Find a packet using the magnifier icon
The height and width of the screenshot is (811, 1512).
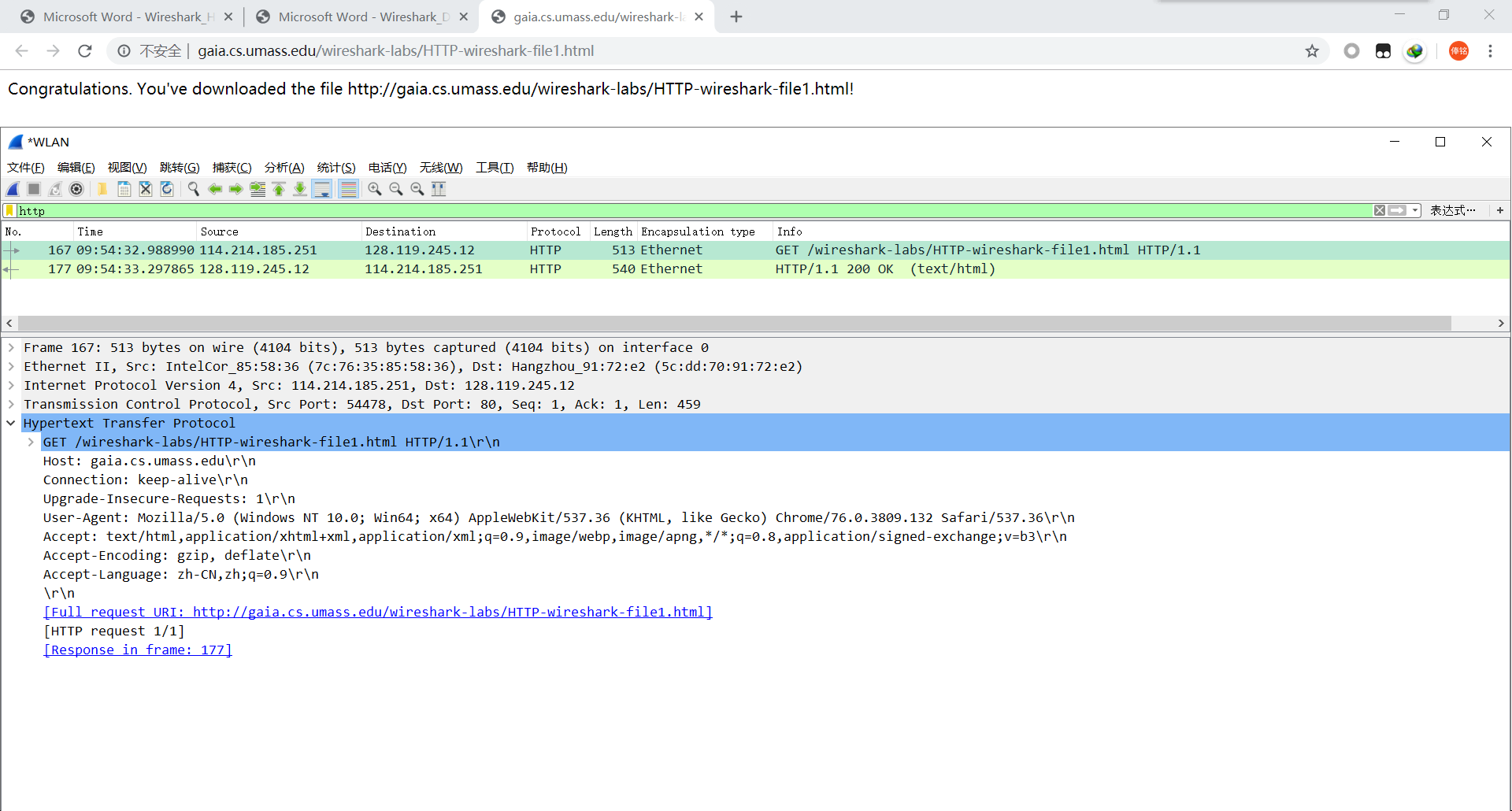click(x=193, y=189)
